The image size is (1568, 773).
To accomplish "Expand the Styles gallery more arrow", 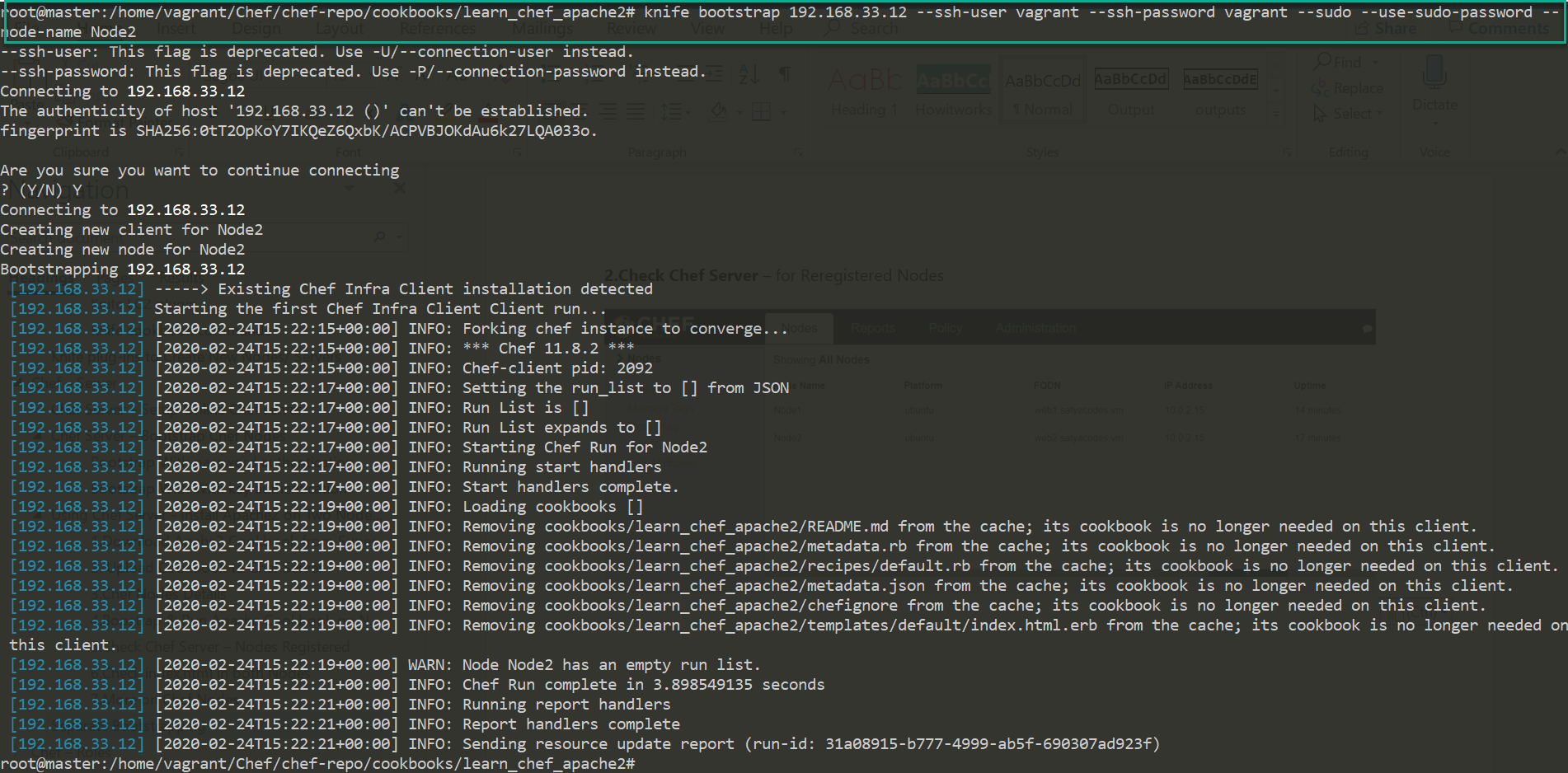I will click(x=1276, y=114).
